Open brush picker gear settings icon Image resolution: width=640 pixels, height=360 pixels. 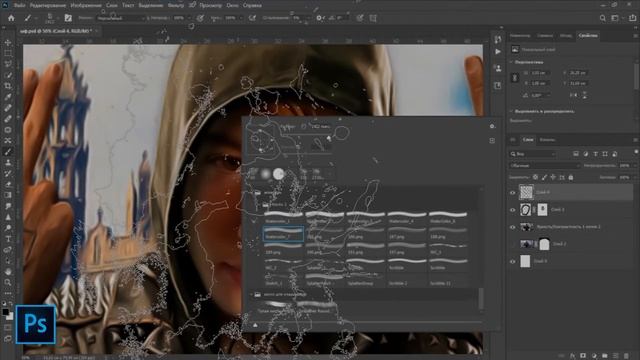[492, 127]
